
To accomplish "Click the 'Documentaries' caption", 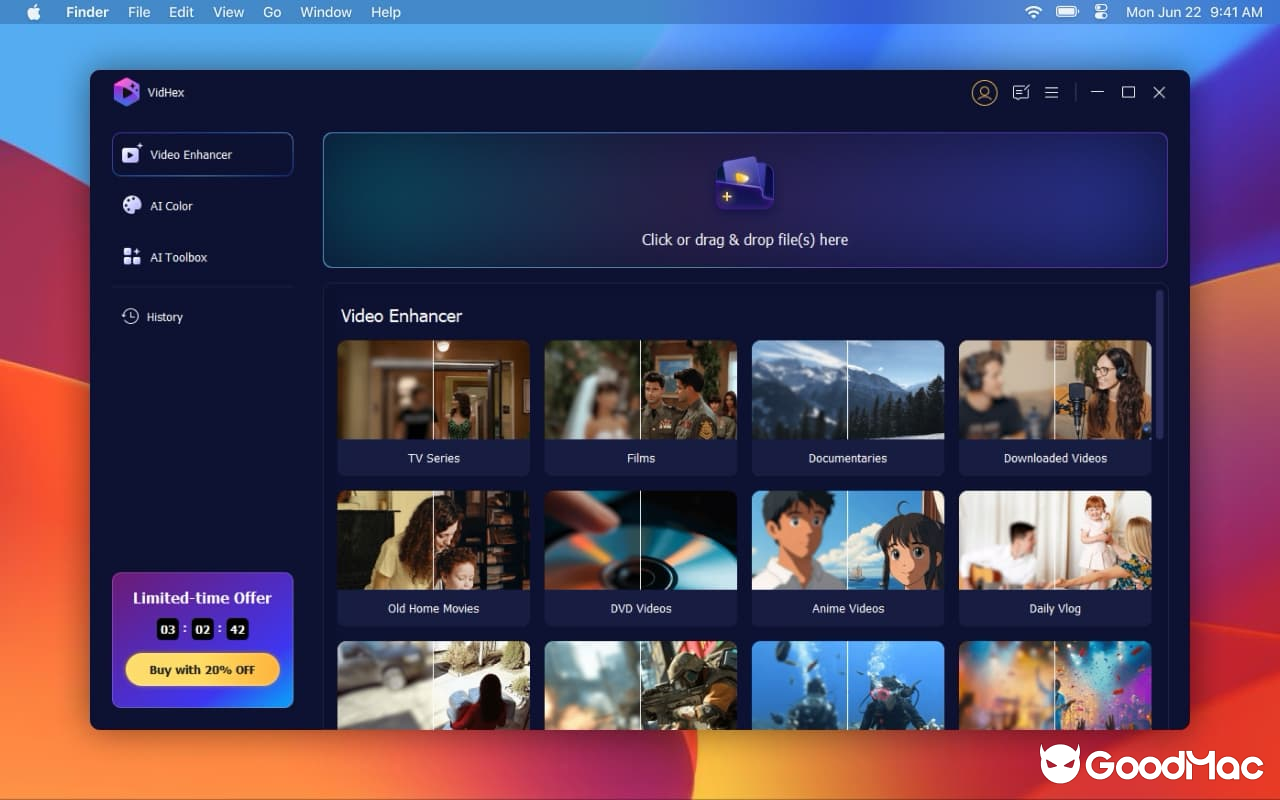I will 848,458.
